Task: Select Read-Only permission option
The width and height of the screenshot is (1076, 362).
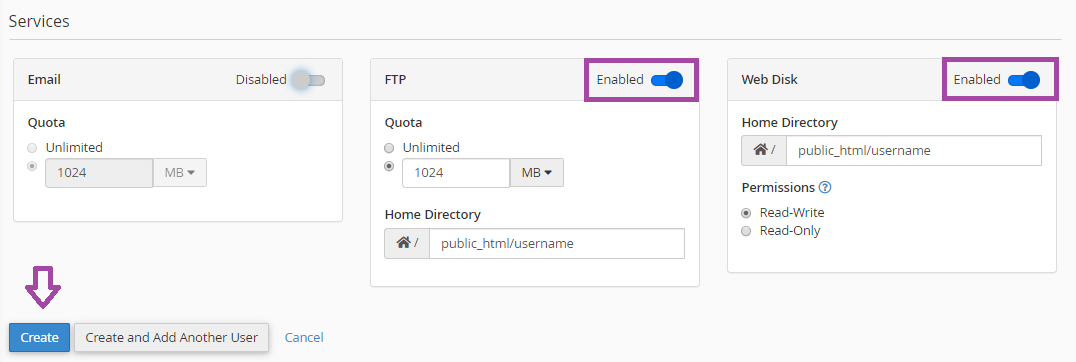Action: tap(746, 231)
